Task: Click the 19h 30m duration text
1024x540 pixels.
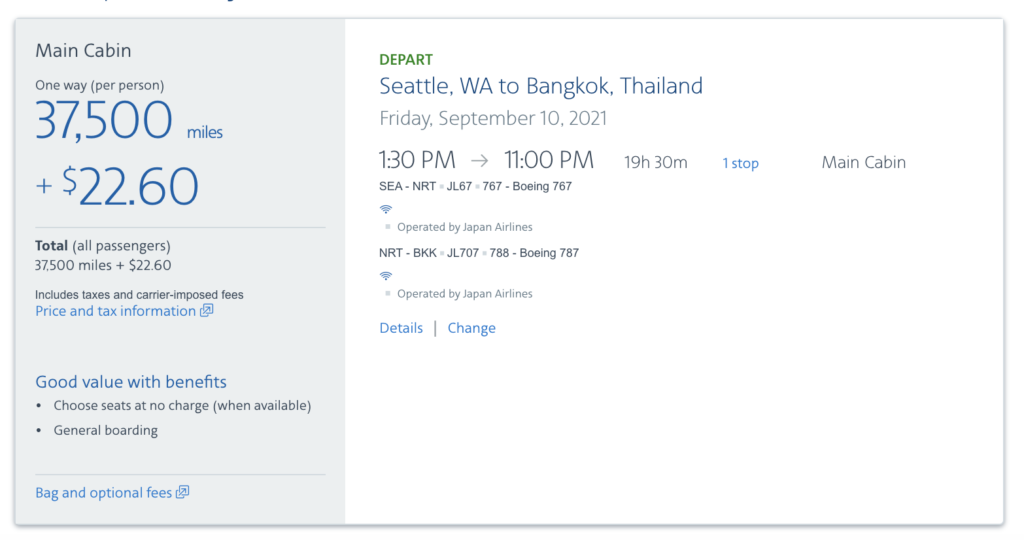Action: pos(656,163)
